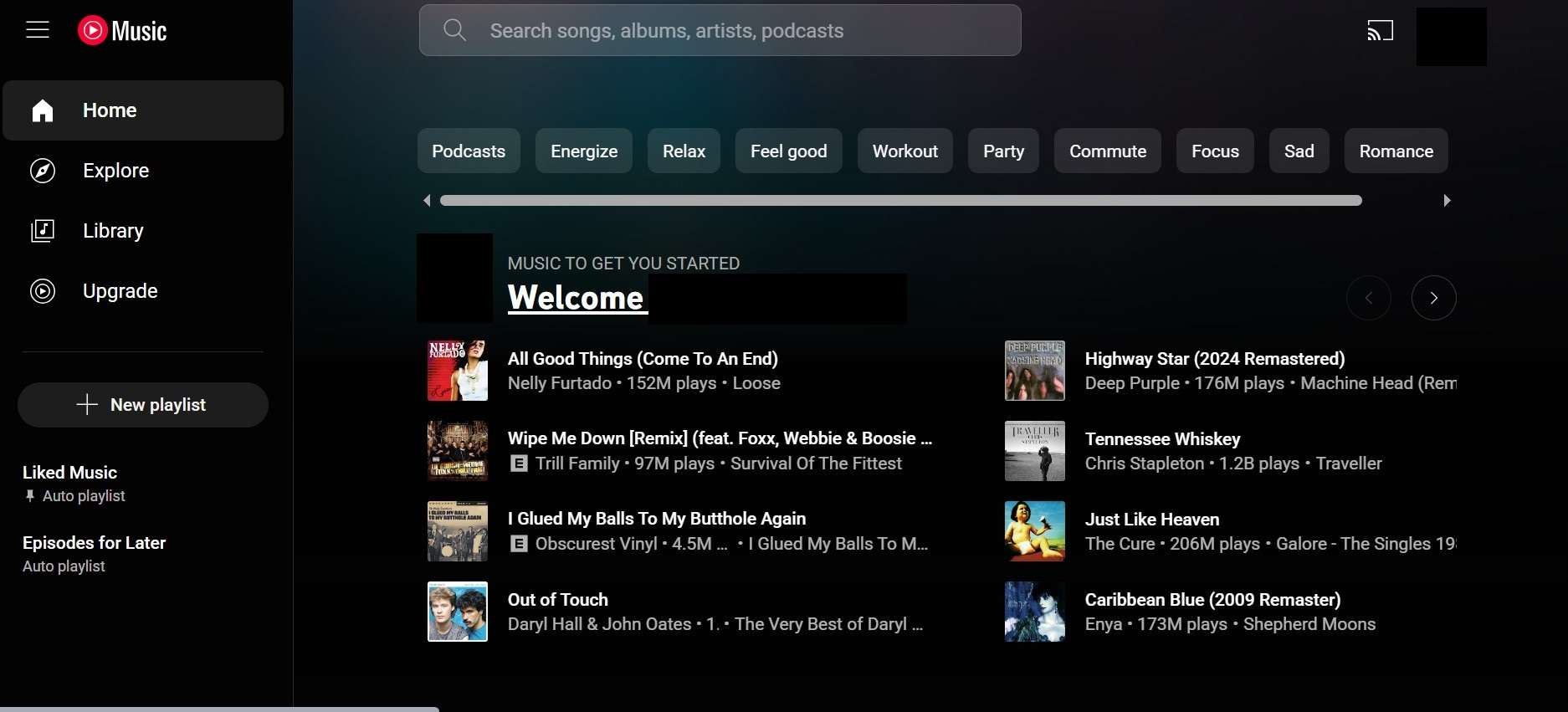
Task: Go to next Welcome shelf page
Action: [x=1433, y=298]
